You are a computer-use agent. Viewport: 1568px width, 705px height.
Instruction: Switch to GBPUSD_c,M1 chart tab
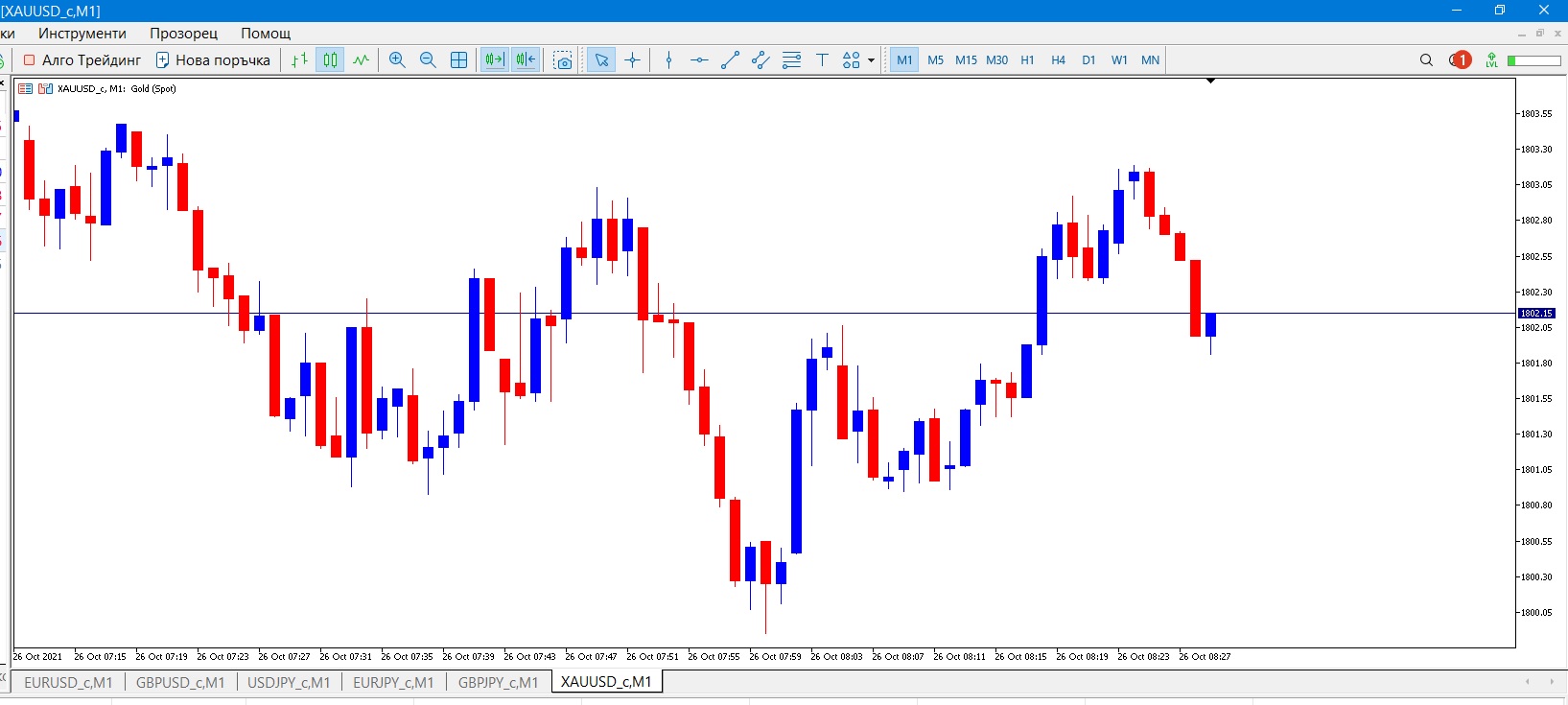[x=180, y=682]
